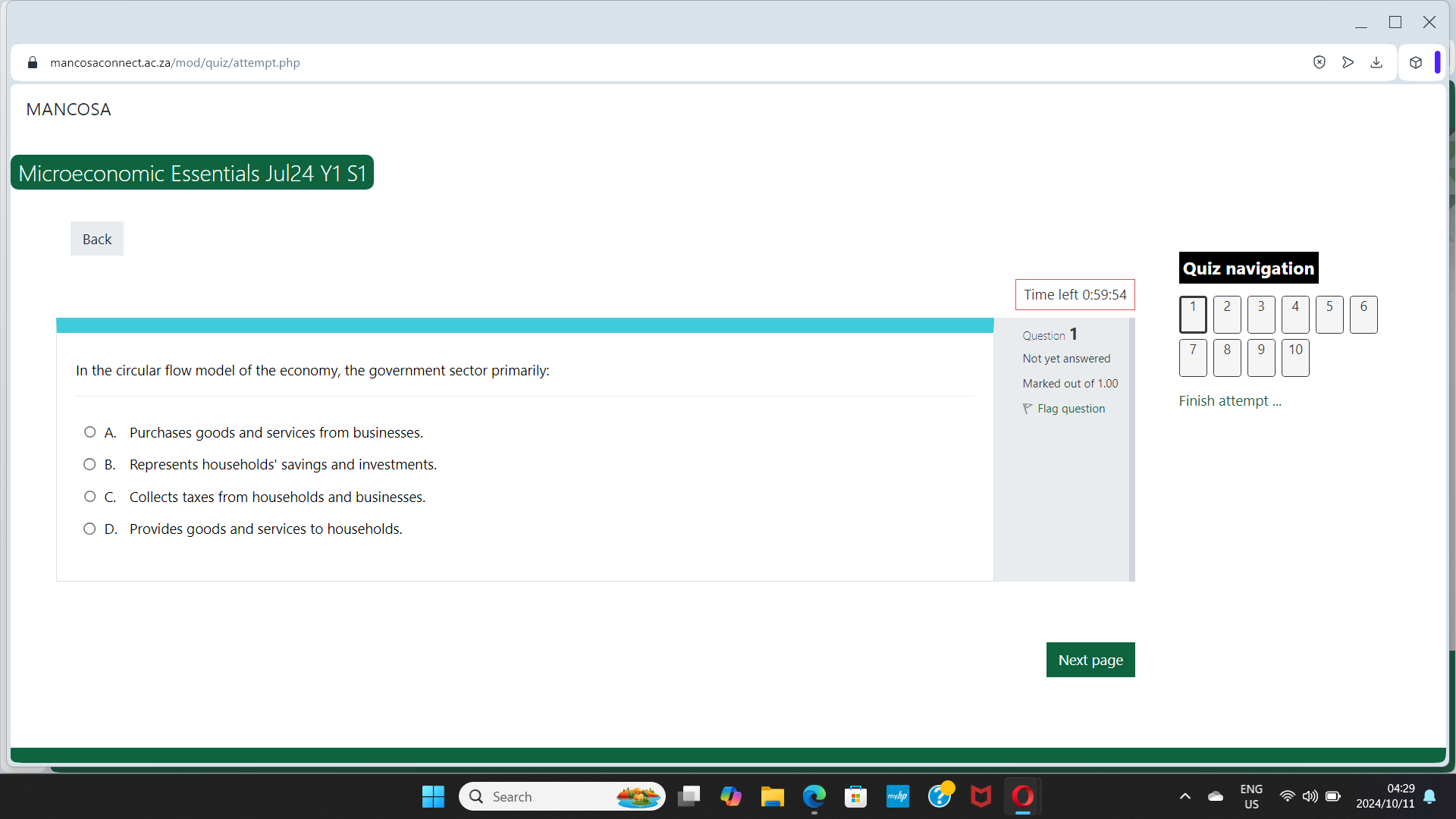Open Finish attempt link
Screen dimensions: 1456x819
(x=1229, y=399)
